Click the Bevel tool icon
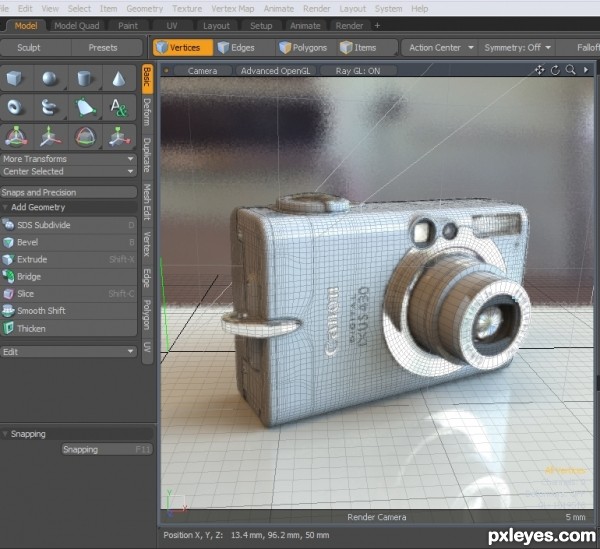600x549 pixels. (8, 242)
